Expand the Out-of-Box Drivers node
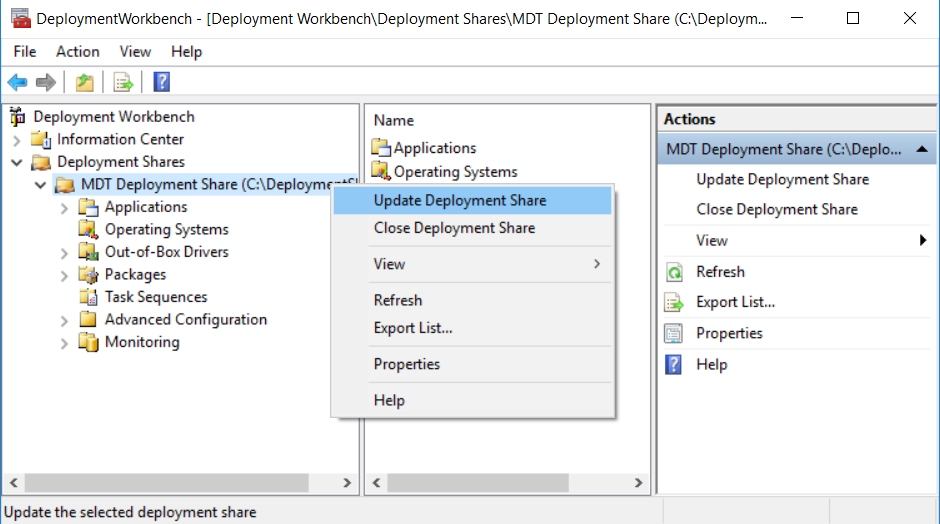 pos(64,253)
